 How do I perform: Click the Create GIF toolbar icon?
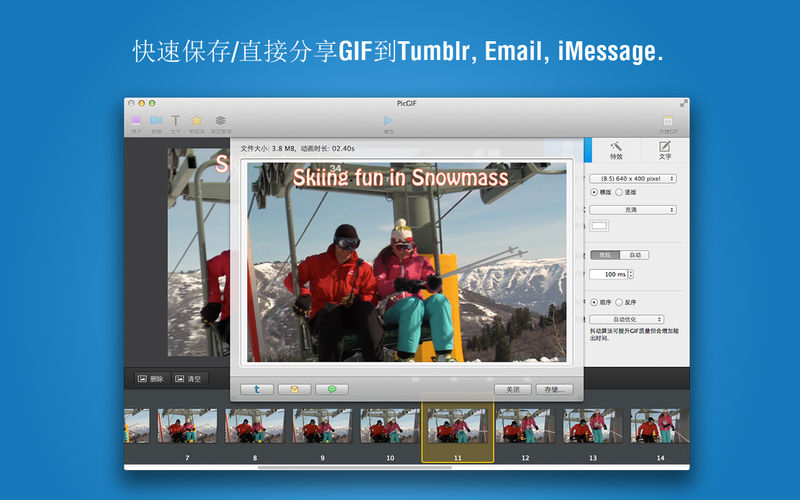coord(667,121)
